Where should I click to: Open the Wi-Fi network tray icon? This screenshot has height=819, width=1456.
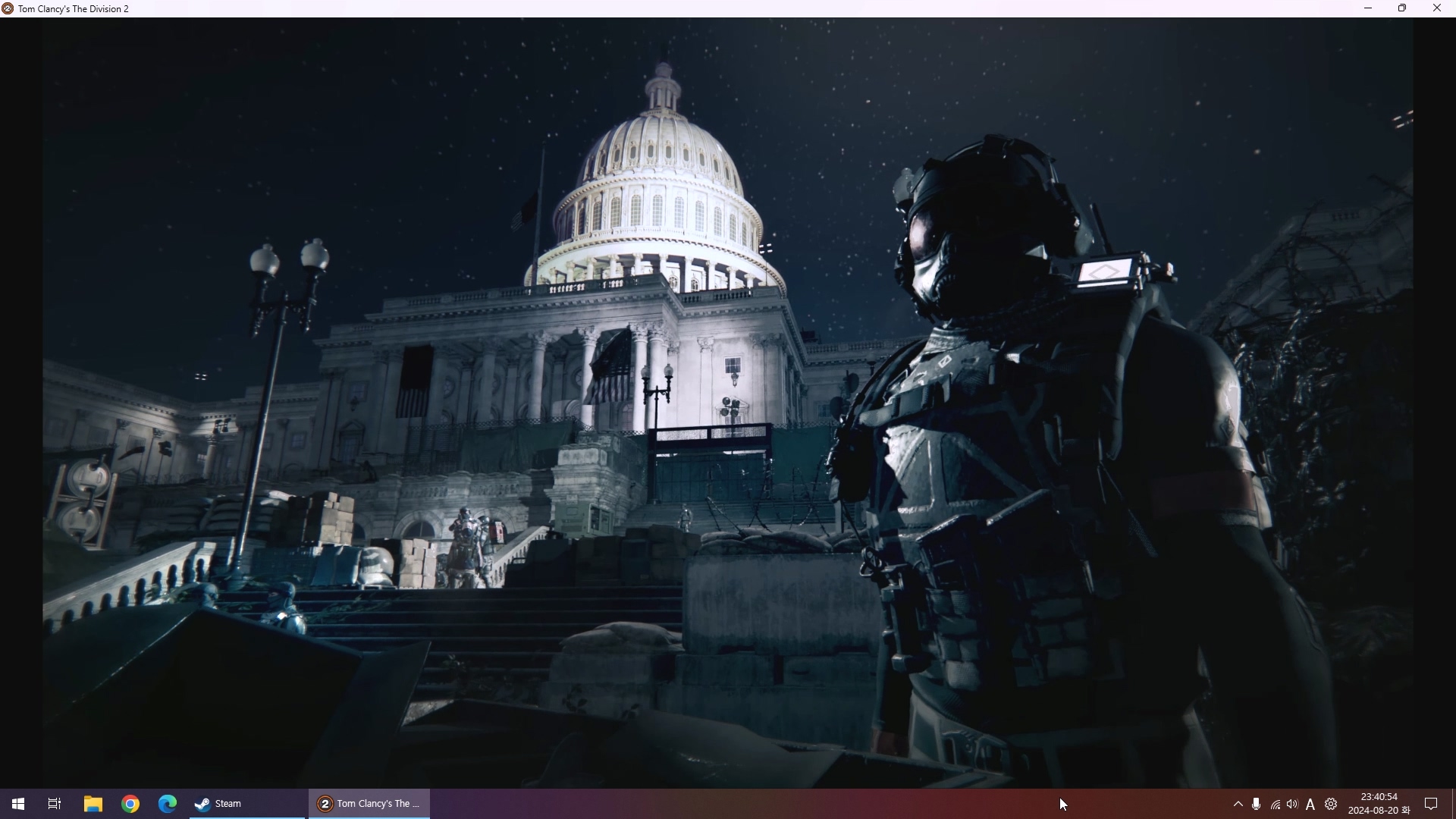pos(1275,805)
